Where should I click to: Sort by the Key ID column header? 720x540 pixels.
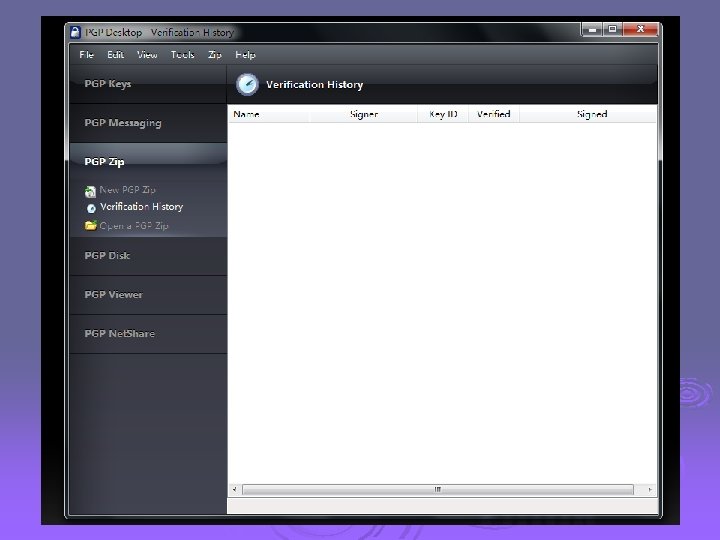coord(443,114)
